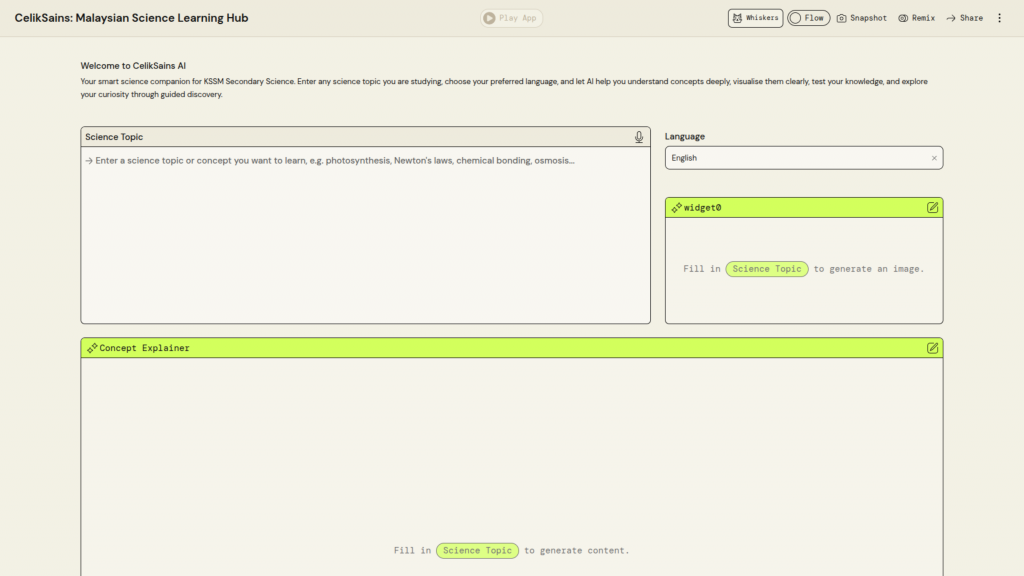Take a Snapshot using the camera icon
The image size is (1024, 576).
point(842,18)
